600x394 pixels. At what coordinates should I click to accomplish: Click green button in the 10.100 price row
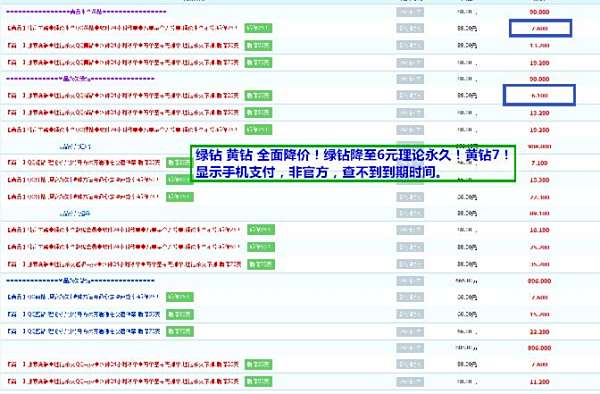click(261, 230)
